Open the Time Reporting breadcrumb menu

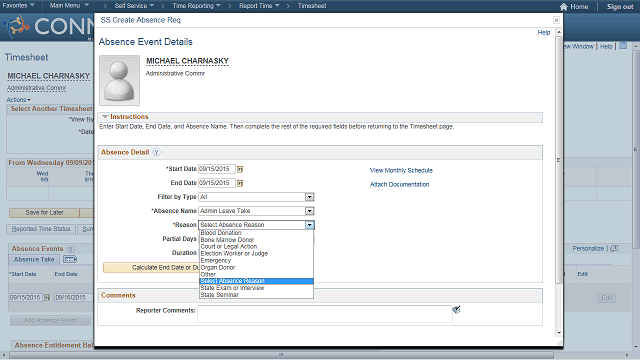coord(196,6)
